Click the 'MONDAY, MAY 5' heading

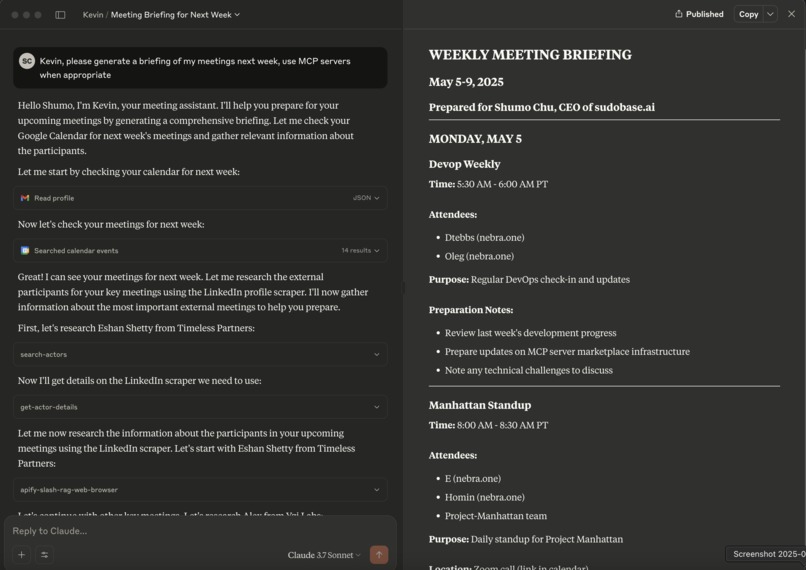[x=475, y=139]
